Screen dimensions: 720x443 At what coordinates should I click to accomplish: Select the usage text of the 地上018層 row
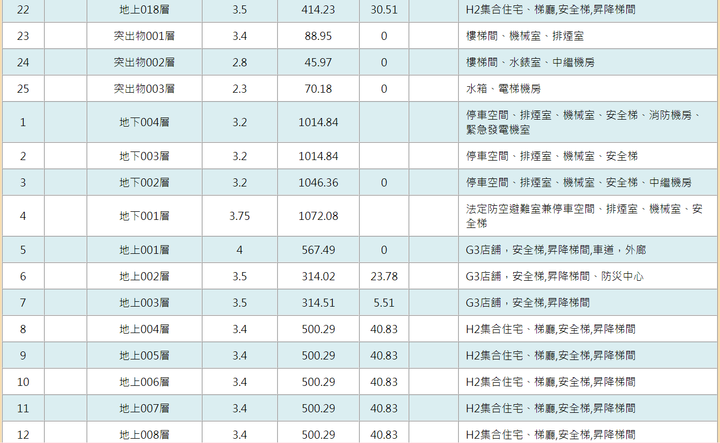pyautogui.click(x=551, y=10)
